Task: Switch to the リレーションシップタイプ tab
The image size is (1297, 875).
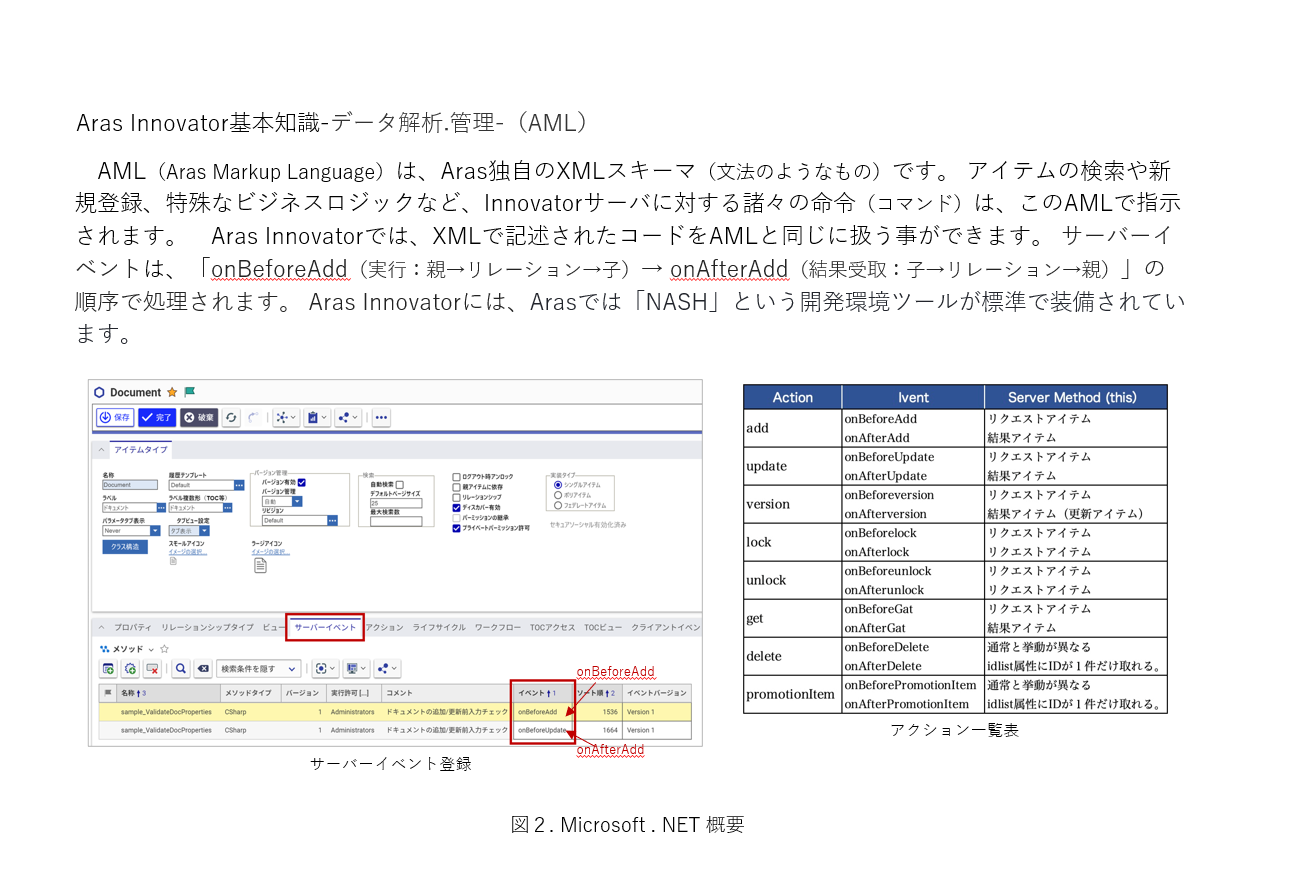Action: (x=207, y=627)
